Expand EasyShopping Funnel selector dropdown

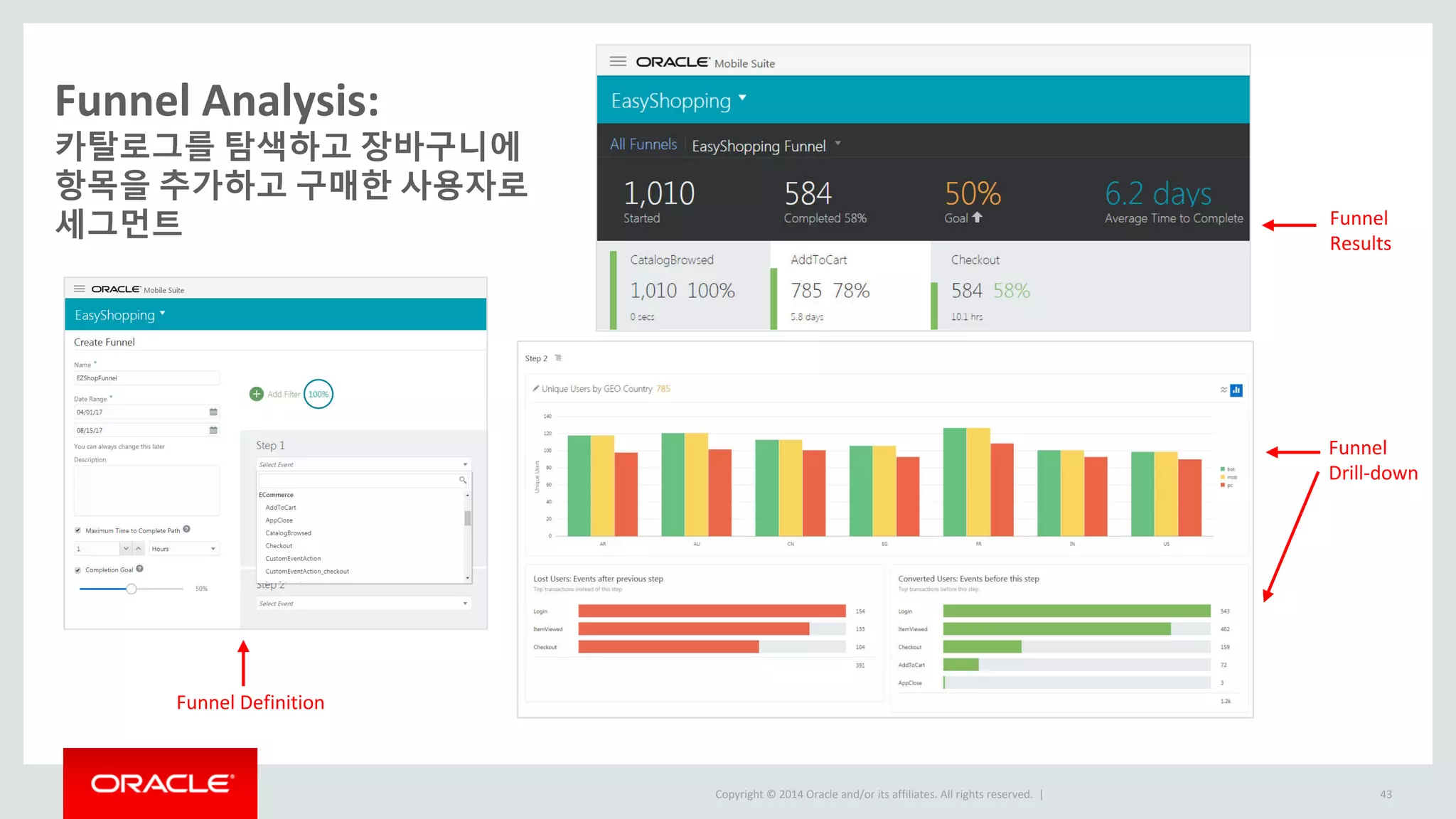point(838,144)
